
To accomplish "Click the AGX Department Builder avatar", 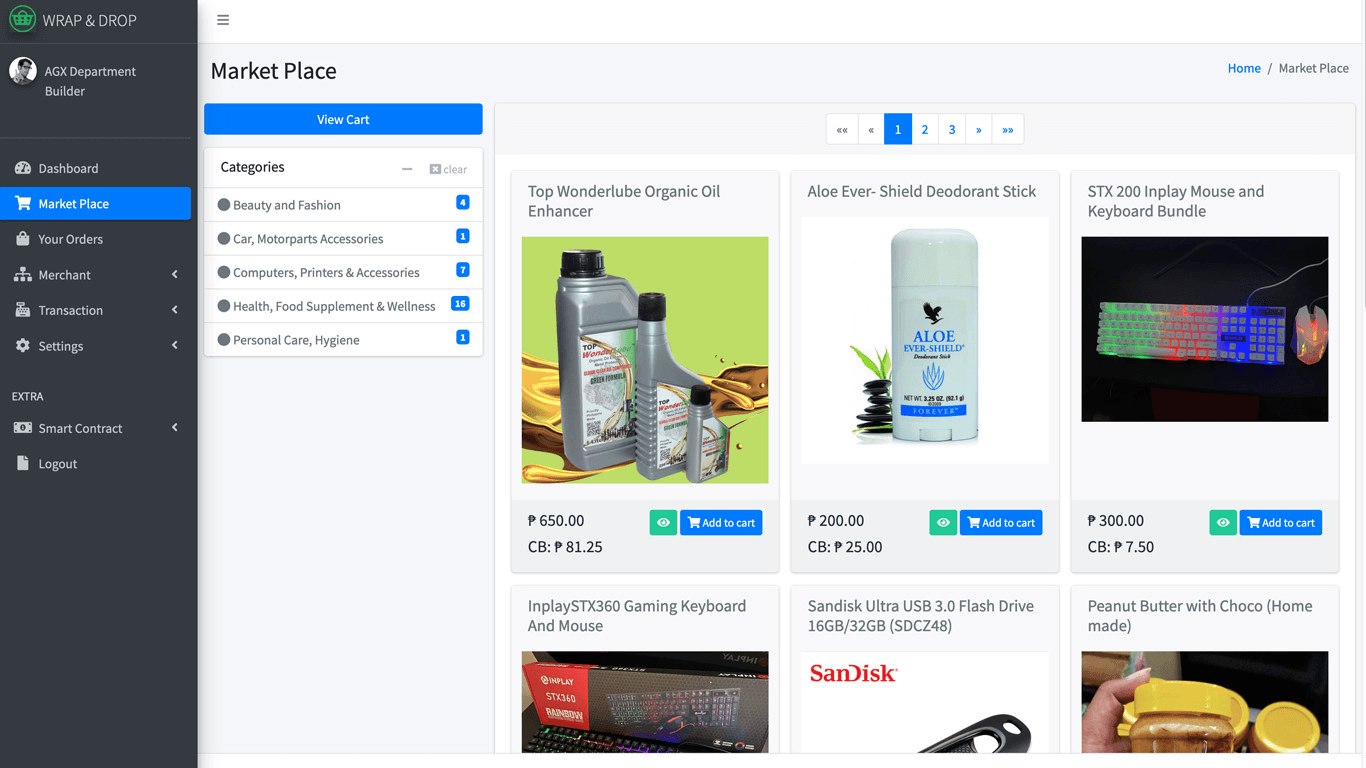I will pyautogui.click(x=23, y=71).
